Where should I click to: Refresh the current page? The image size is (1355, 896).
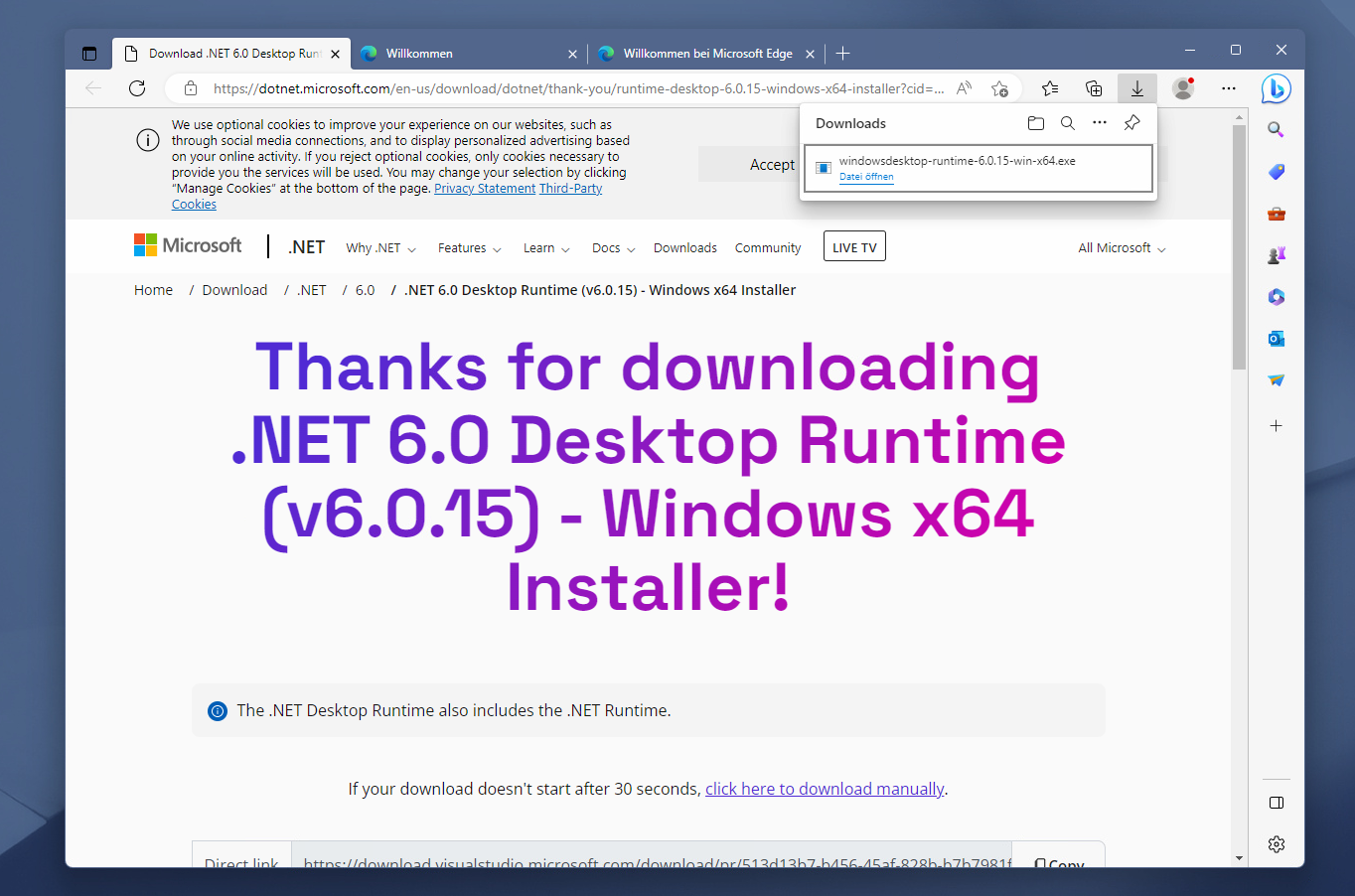(137, 88)
